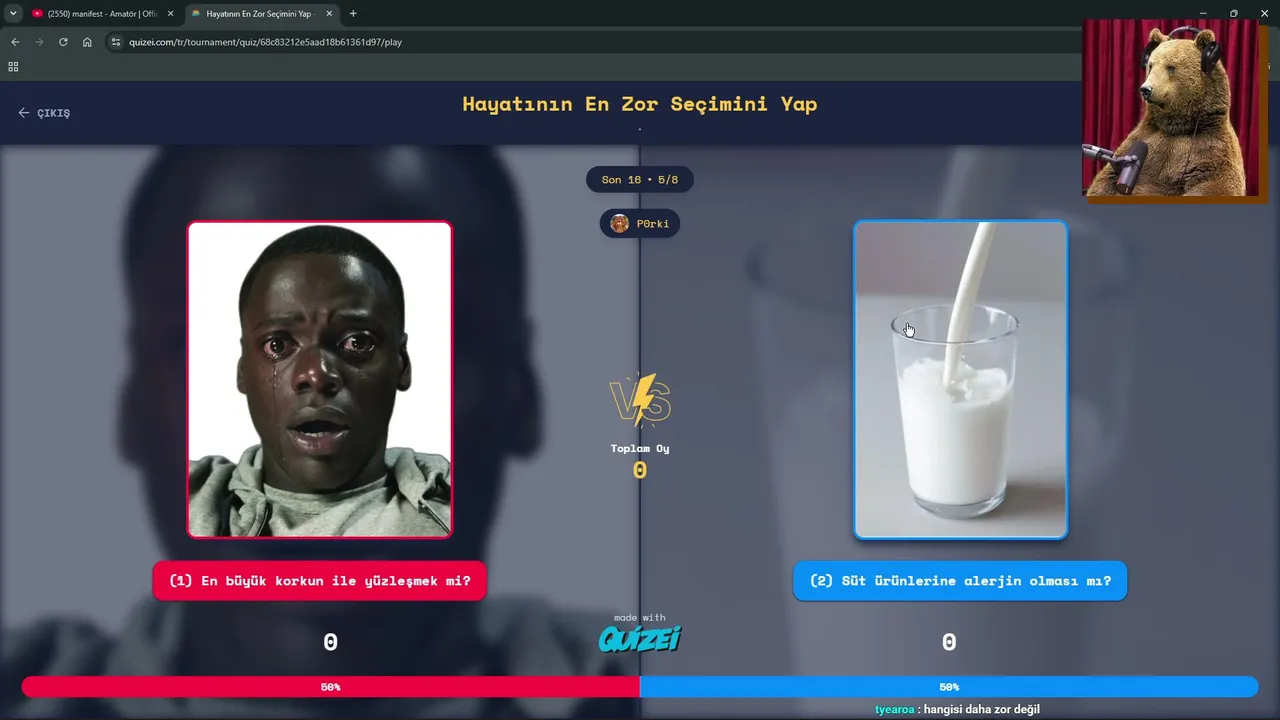This screenshot has height=720, width=1280.
Task: Click the browser forward arrow
Action: (x=39, y=42)
